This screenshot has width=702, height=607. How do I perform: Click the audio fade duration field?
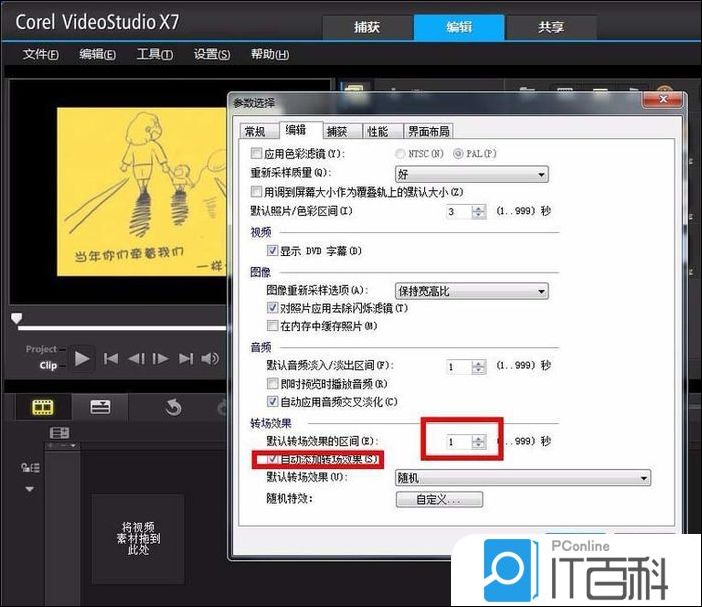[x=459, y=367]
